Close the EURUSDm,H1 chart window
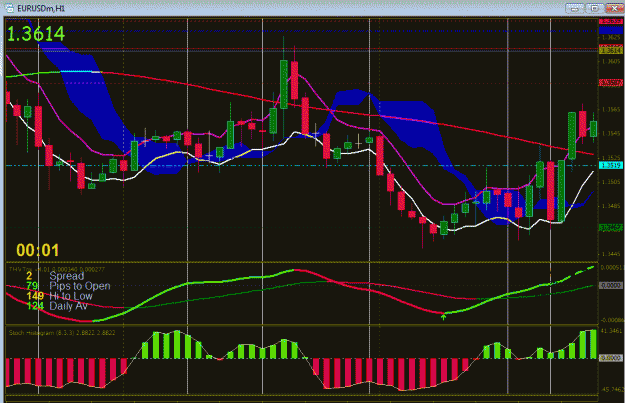 pos(614,8)
